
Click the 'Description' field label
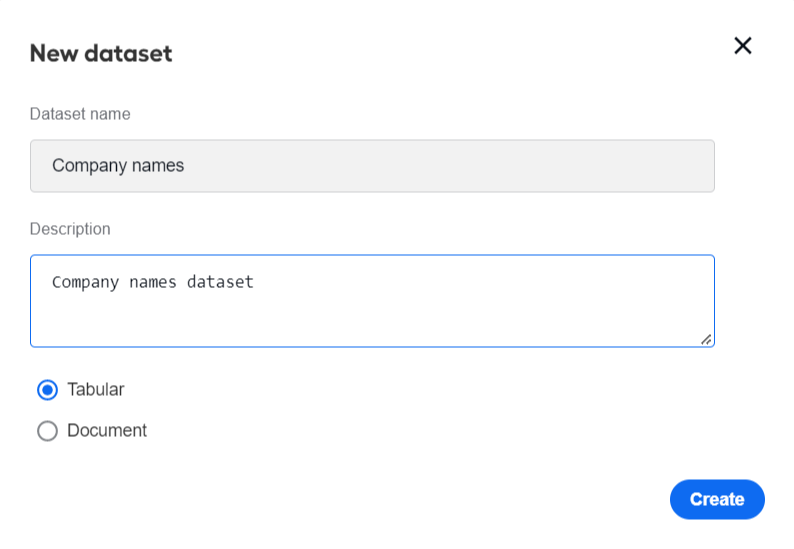70,229
